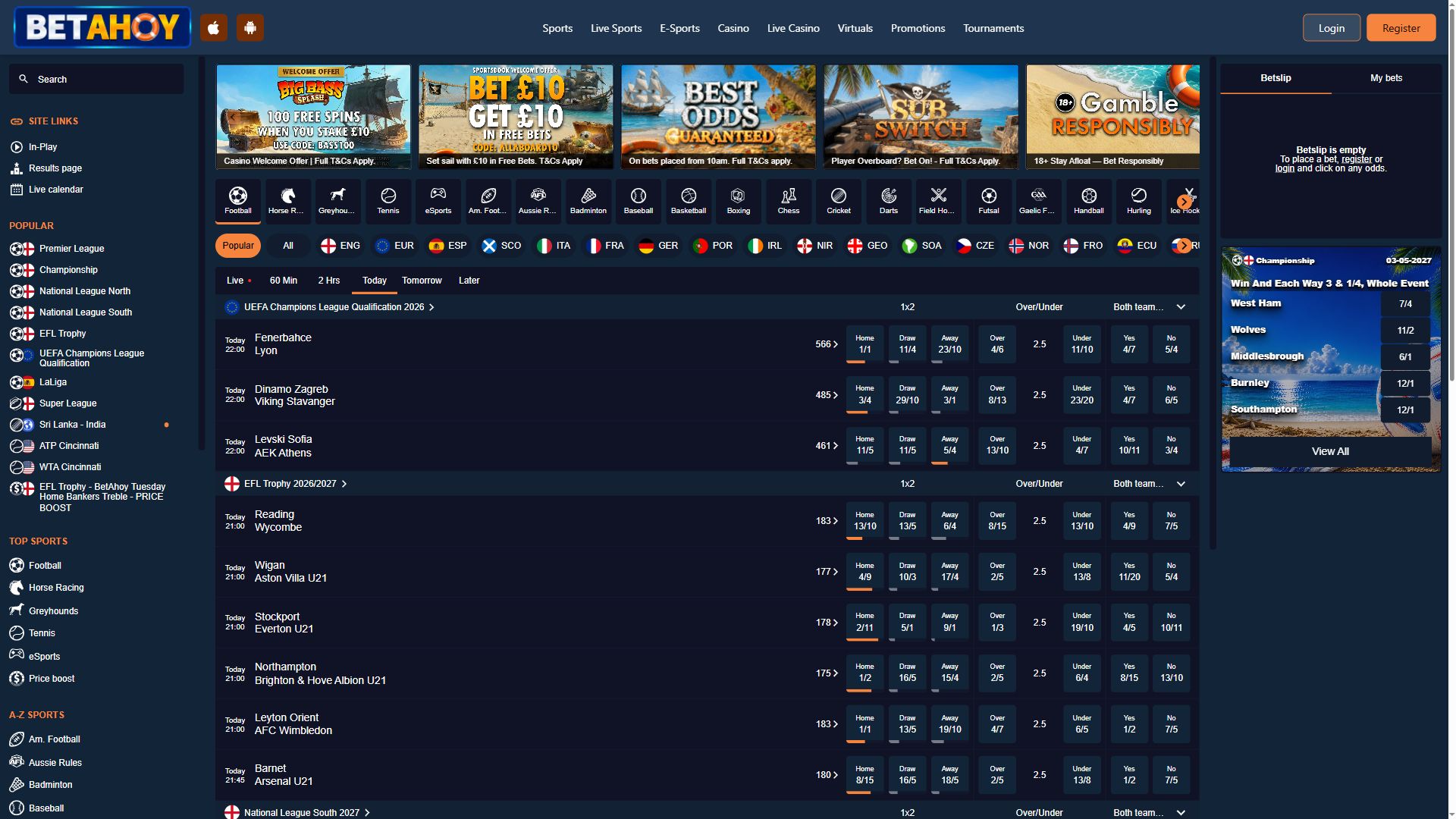Filter matches by NOR flag chip
The width and height of the screenshot is (1456, 819).
pyautogui.click(x=1028, y=246)
